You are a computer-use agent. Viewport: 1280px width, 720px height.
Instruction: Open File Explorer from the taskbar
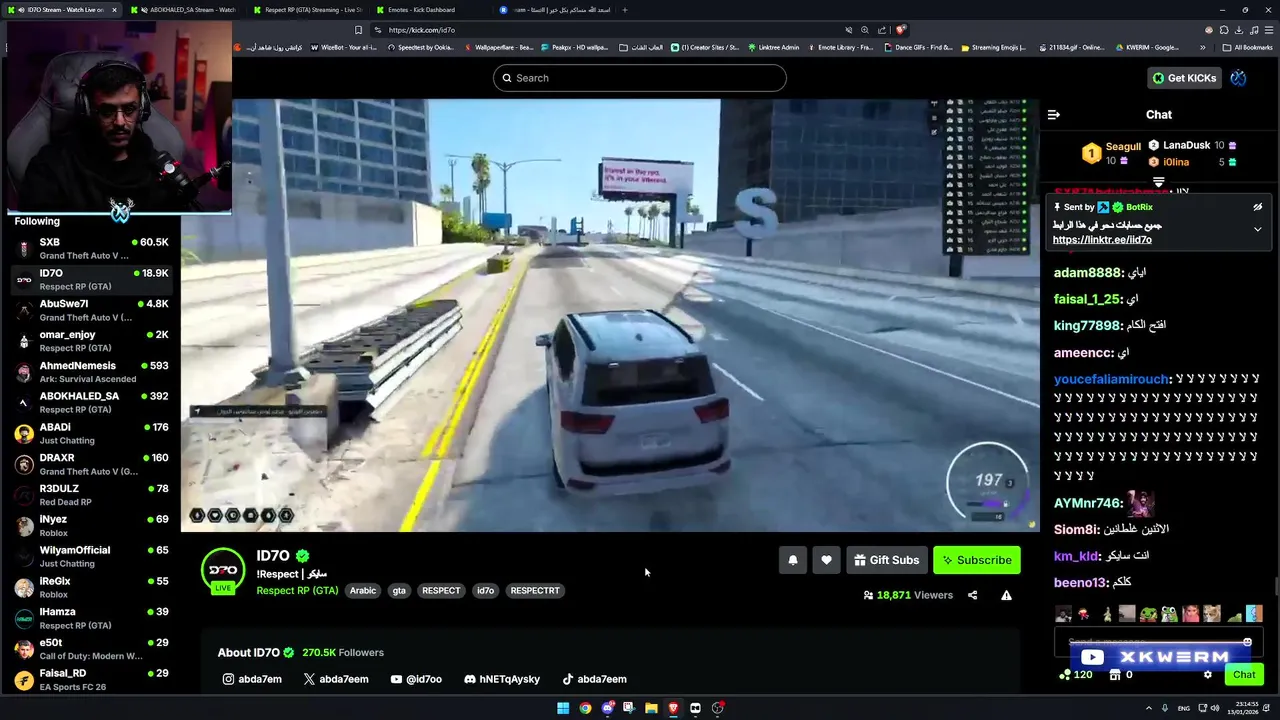coord(651,708)
